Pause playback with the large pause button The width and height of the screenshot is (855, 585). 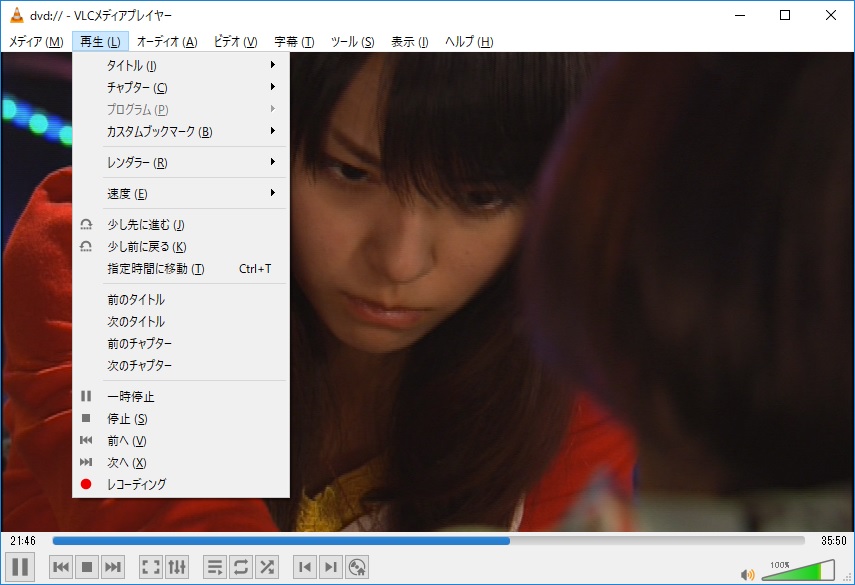tap(20, 567)
